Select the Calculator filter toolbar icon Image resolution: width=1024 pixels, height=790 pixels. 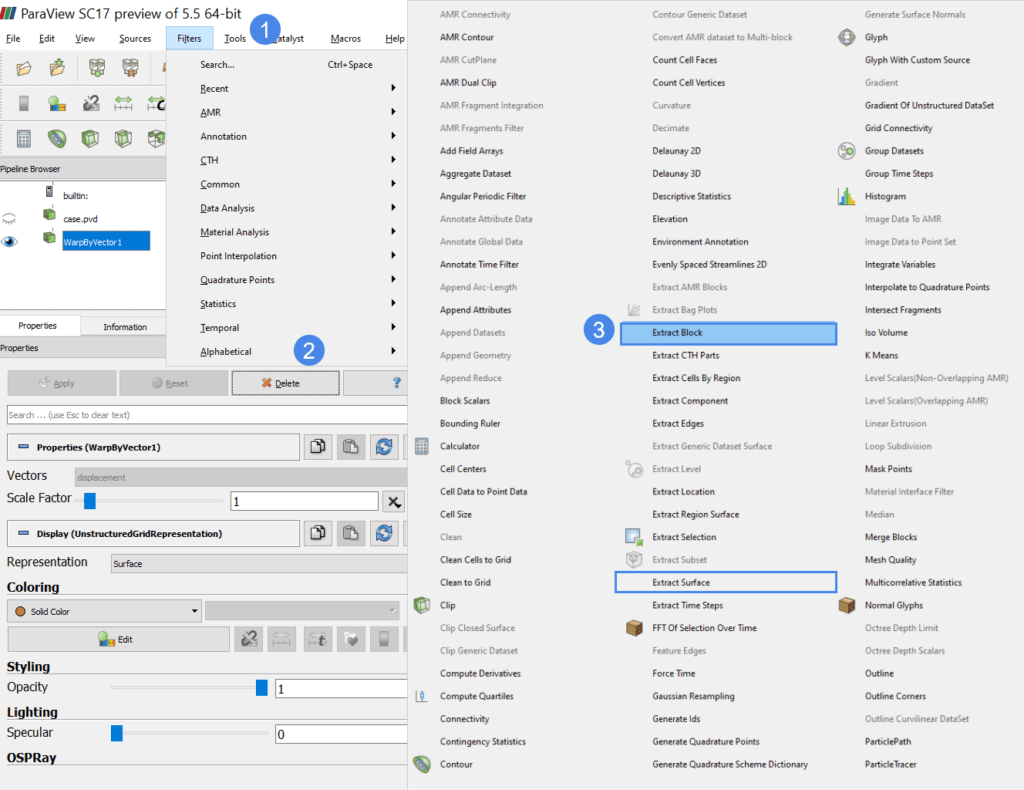pyautogui.click(x=22, y=139)
